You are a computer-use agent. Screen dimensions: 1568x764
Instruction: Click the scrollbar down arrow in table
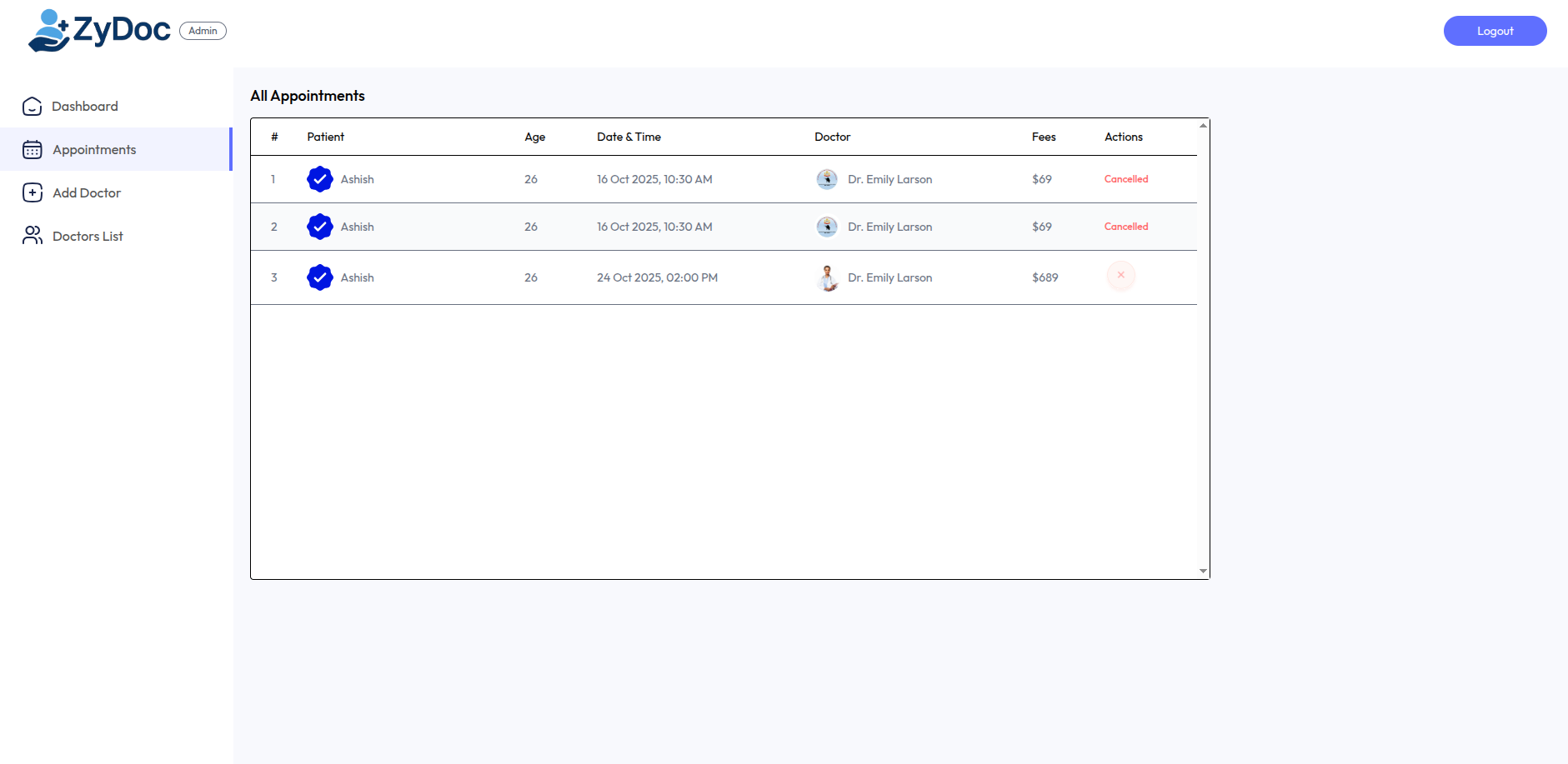(x=1203, y=572)
